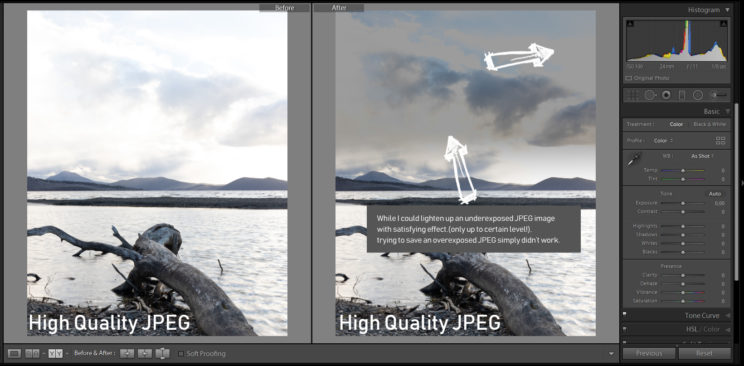Screen dimensions: 744x366
Task: Enable the Soft Proofing checkbox
Action: [x=180, y=354]
